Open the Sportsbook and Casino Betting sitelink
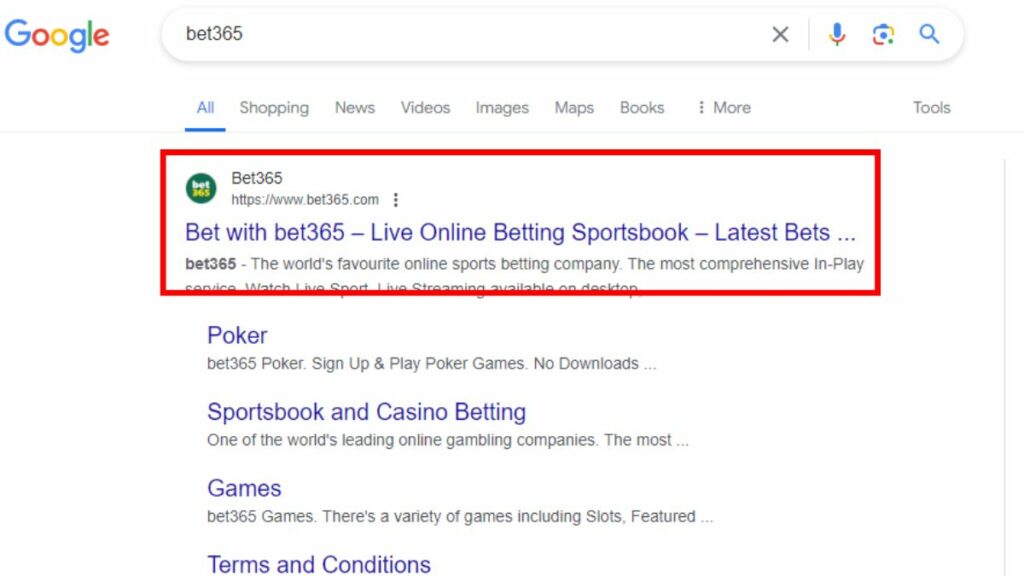Viewport: 1024px width, 576px height. pos(366,412)
